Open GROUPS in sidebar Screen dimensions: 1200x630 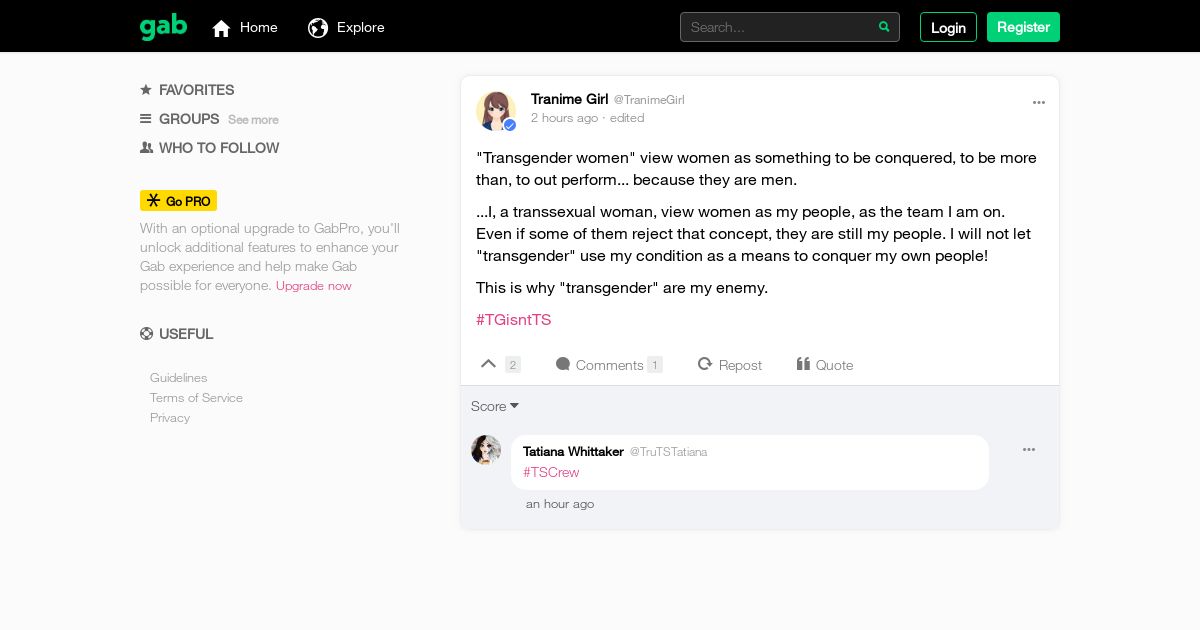[x=189, y=119]
